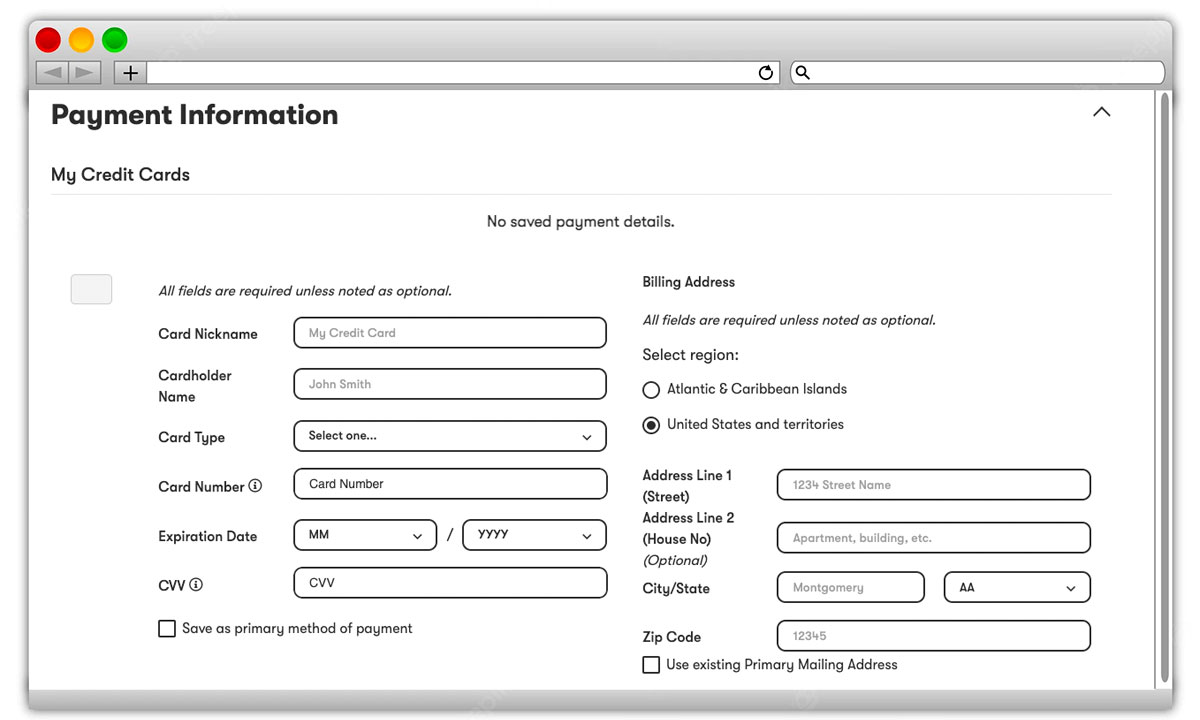Open the expiration year YYYY dropdown
Image resolution: width=1200 pixels, height=720 pixels.
pos(534,535)
